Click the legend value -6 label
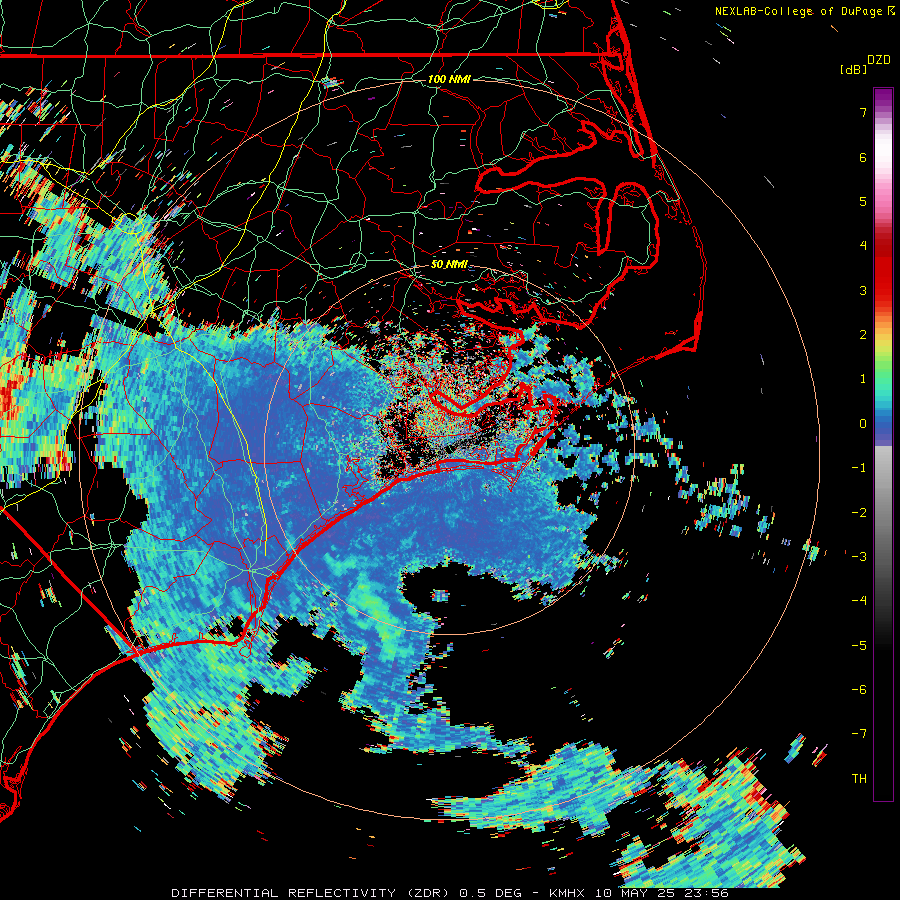900x900 pixels. 859,690
